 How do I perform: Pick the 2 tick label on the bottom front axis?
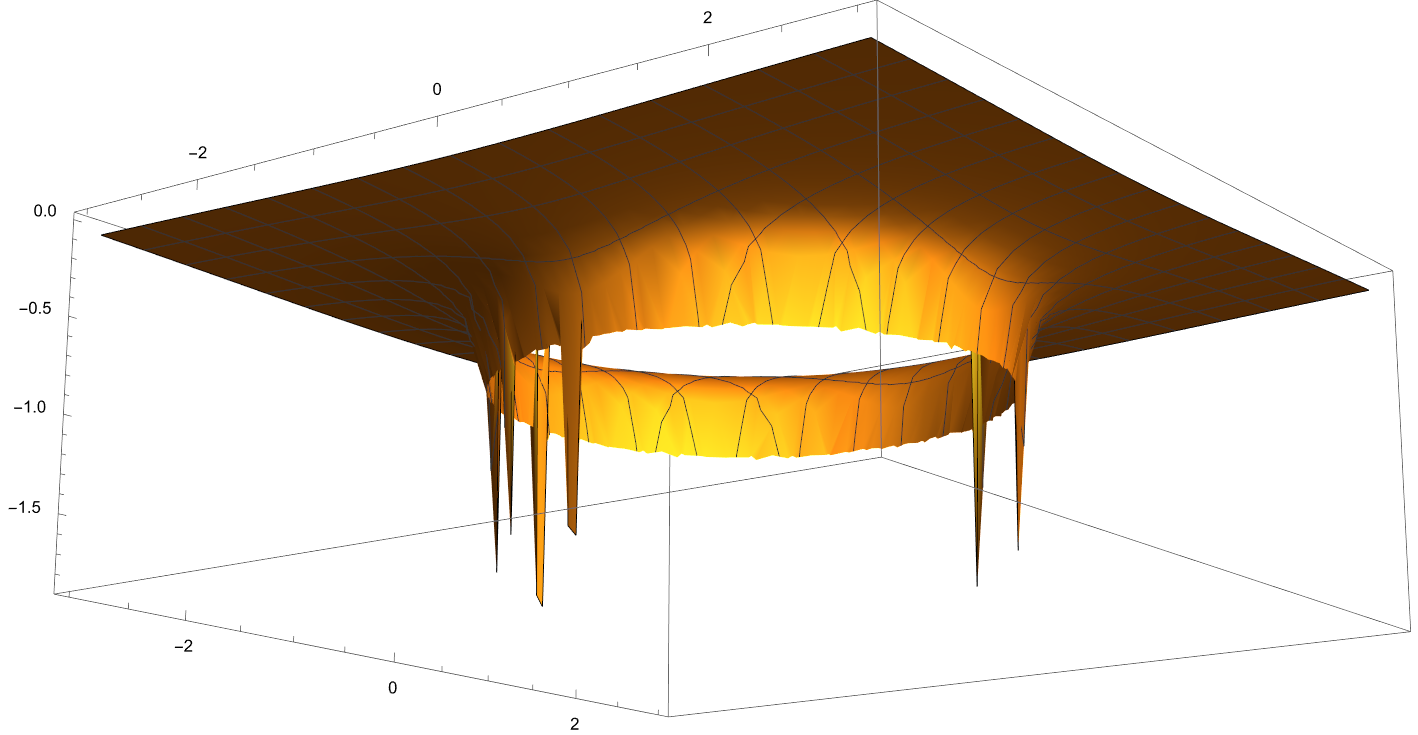pyautogui.click(x=576, y=723)
